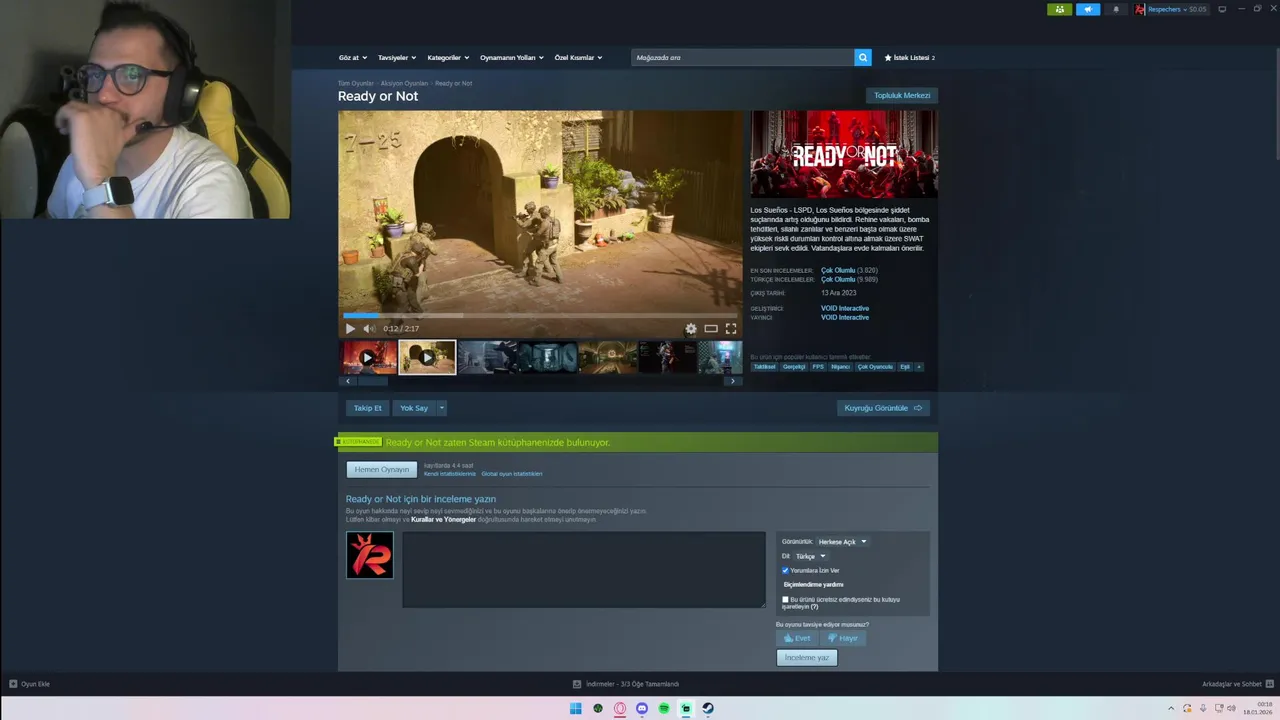Click the Yok Say button
Image resolution: width=1280 pixels, height=720 pixels.
414,408
